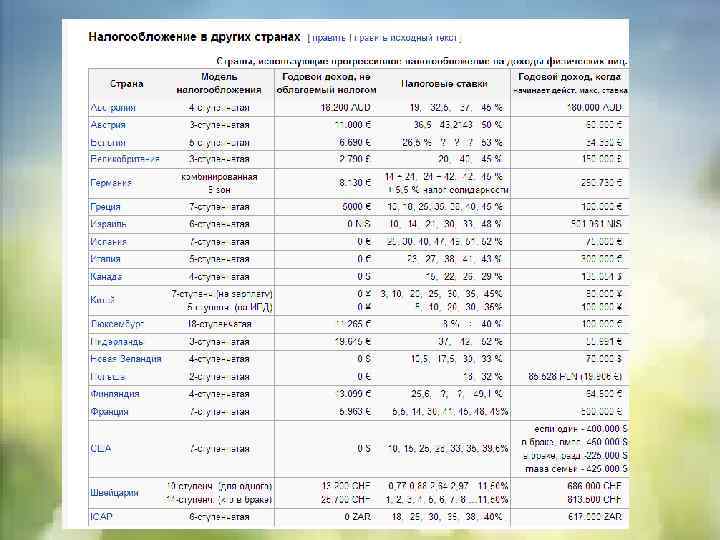The image size is (720, 540).
Task: Follow the Бельгия link in the table
Action: [108, 143]
